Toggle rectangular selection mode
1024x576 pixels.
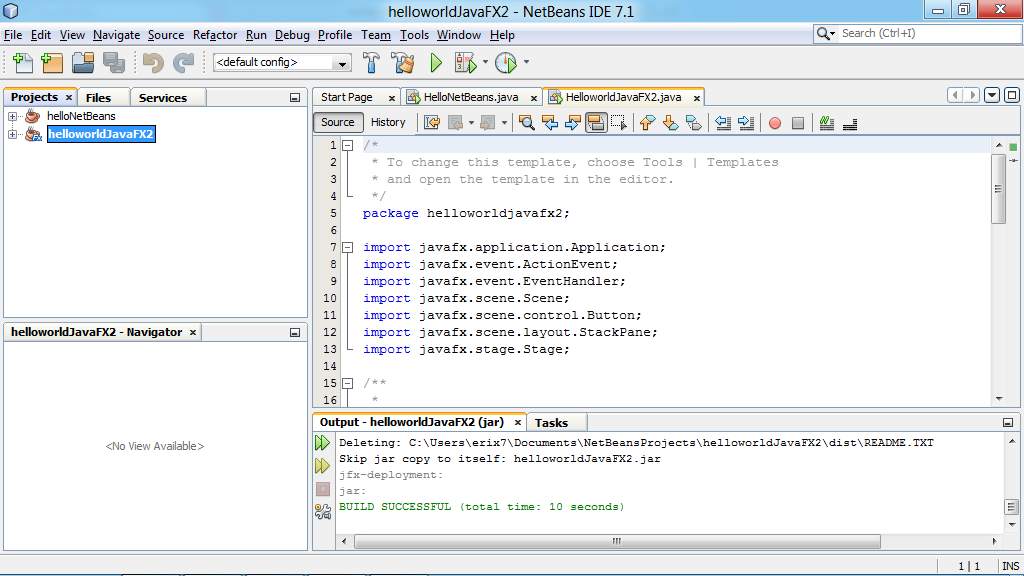618,123
